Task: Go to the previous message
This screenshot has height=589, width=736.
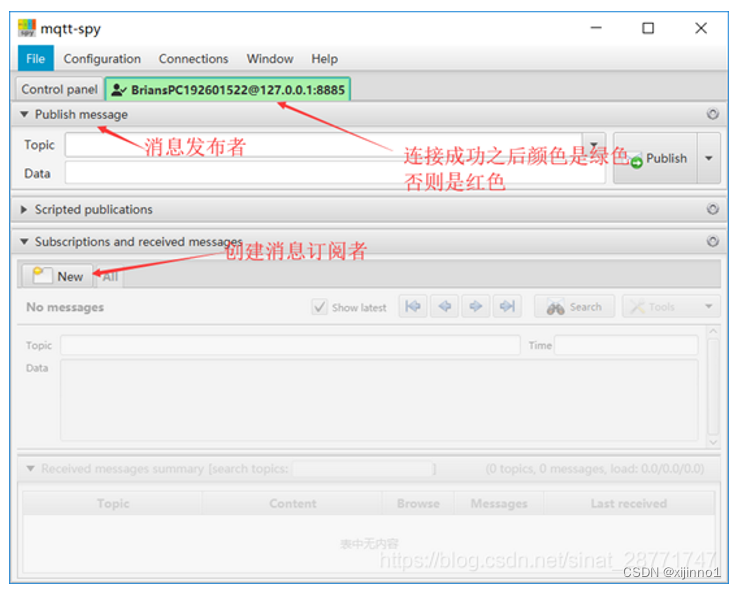Action: tap(445, 306)
